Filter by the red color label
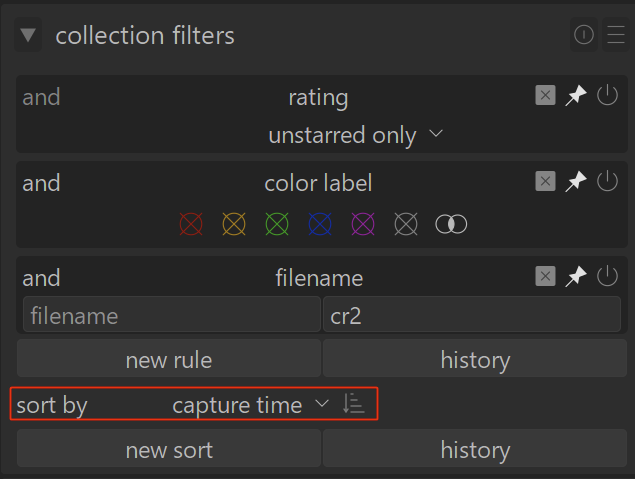Viewport: 635px width, 479px height. click(189, 224)
